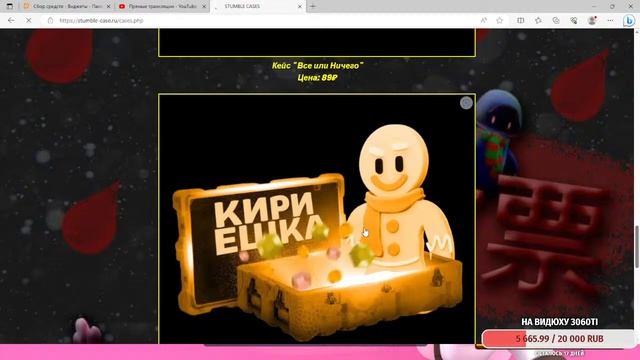The image size is (640, 360).
Task: Open Browser essentials heart icon
Action: tap(574, 20)
